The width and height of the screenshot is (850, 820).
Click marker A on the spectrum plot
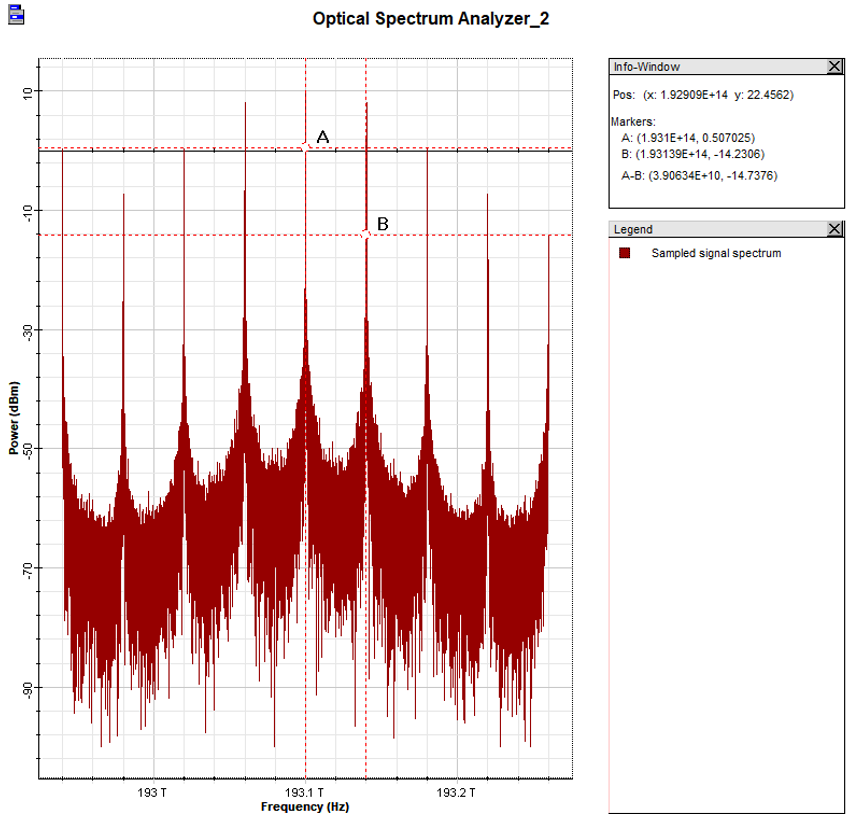[306, 147]
